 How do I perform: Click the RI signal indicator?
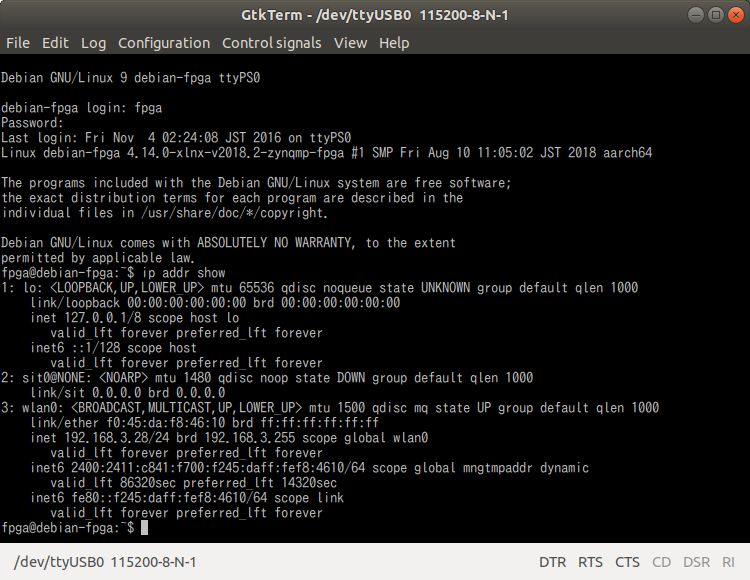tap(728, 562)
